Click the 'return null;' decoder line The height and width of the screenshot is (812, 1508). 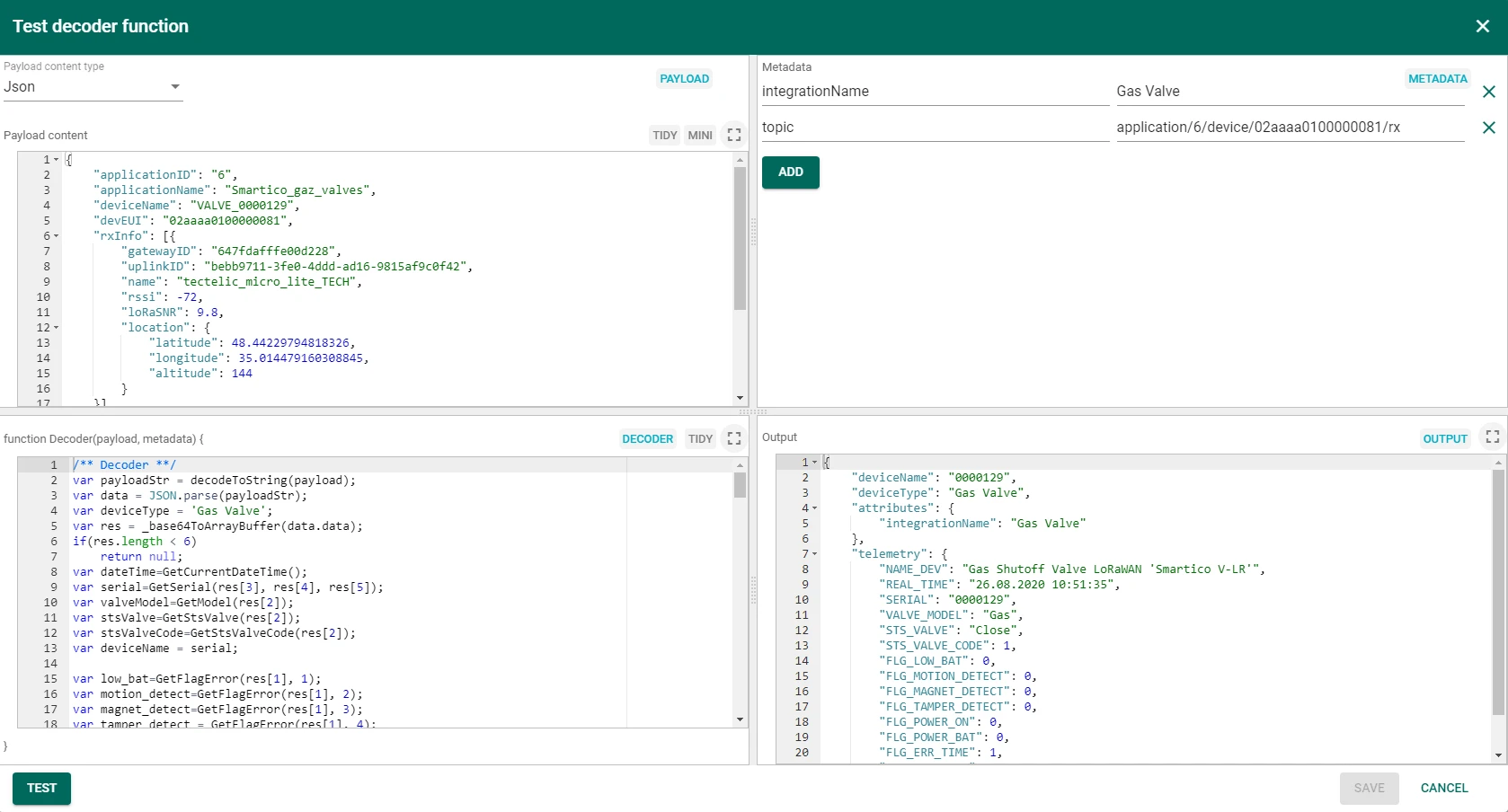[141, 557]
